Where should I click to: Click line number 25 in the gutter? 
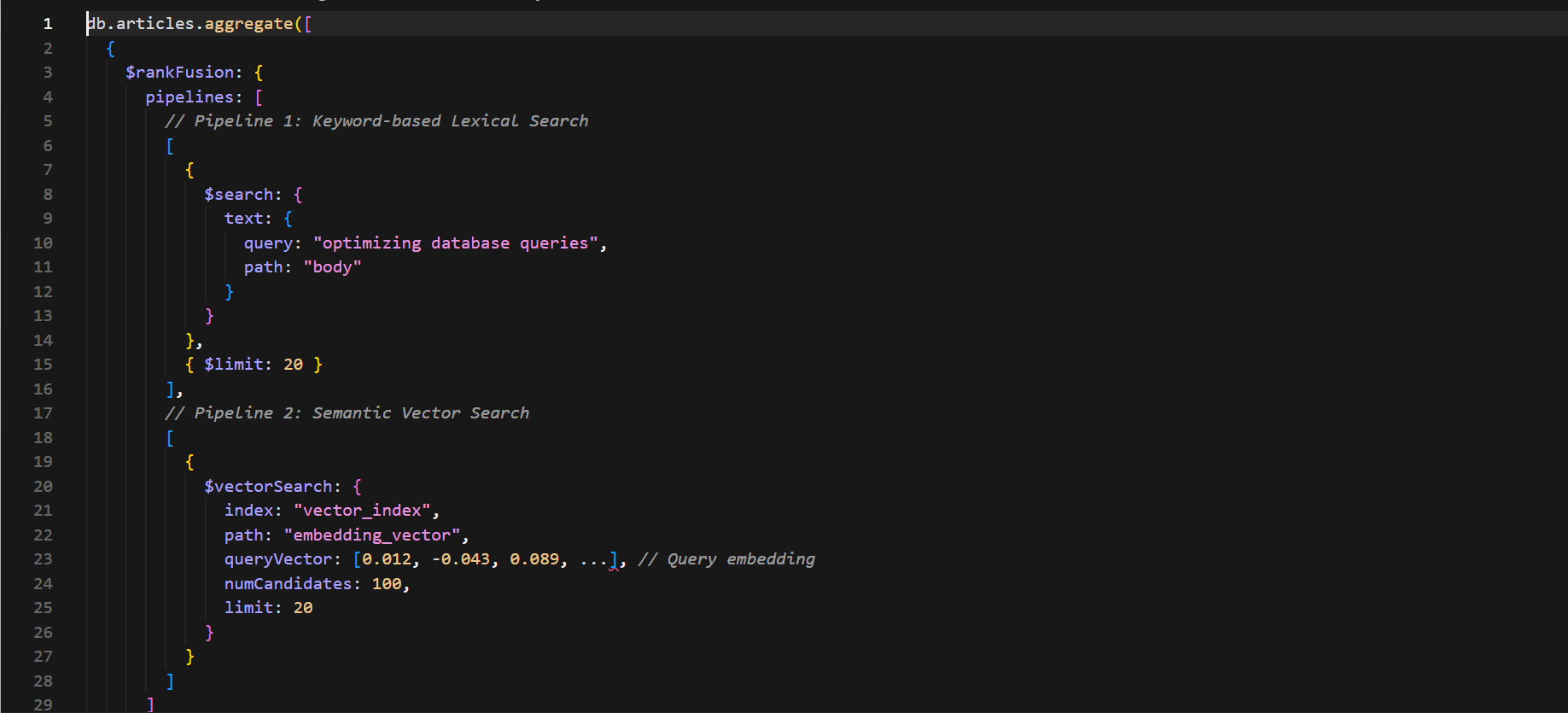click(x=43, y=608)
